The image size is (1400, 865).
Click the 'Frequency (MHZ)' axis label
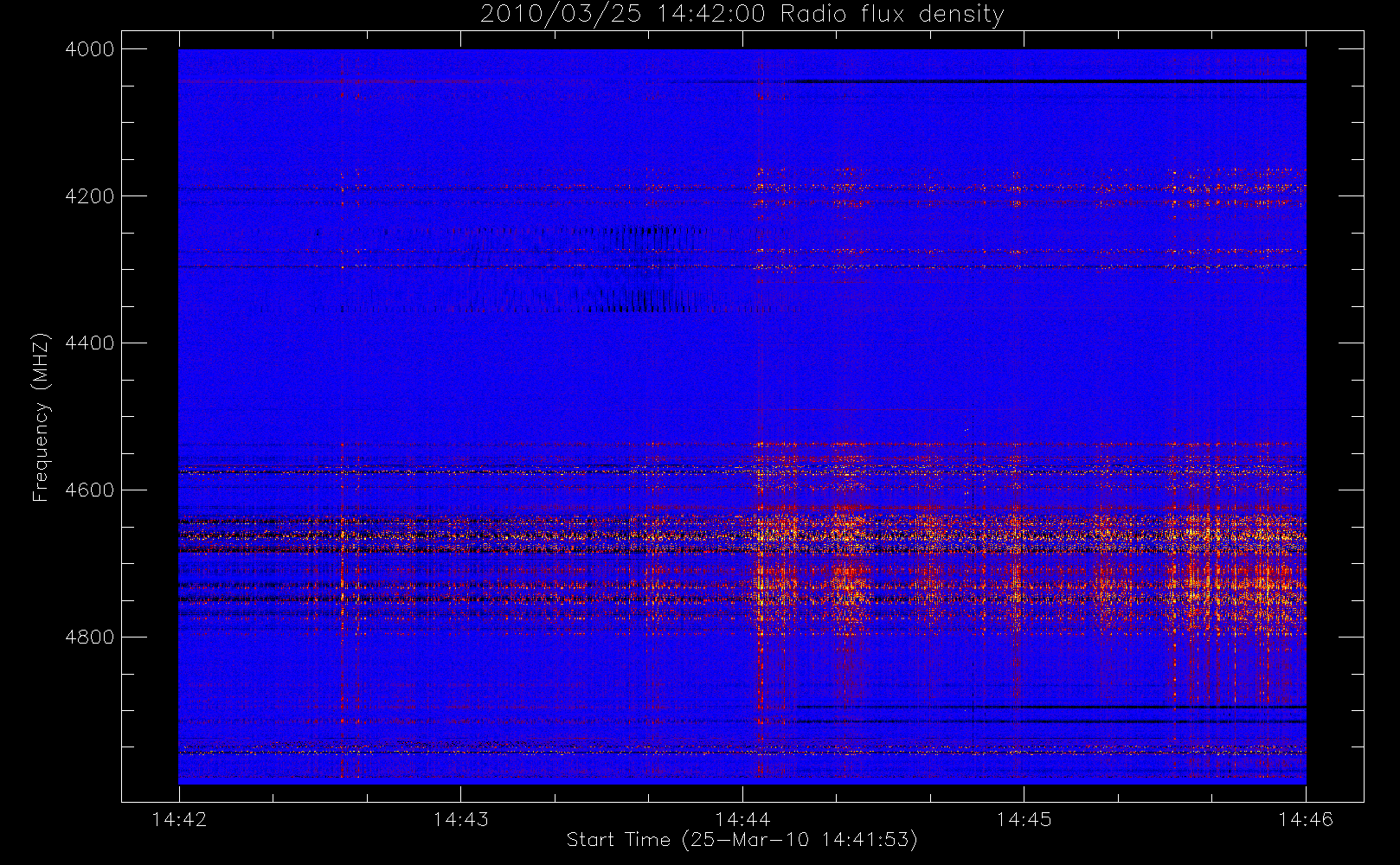[41, 417]
